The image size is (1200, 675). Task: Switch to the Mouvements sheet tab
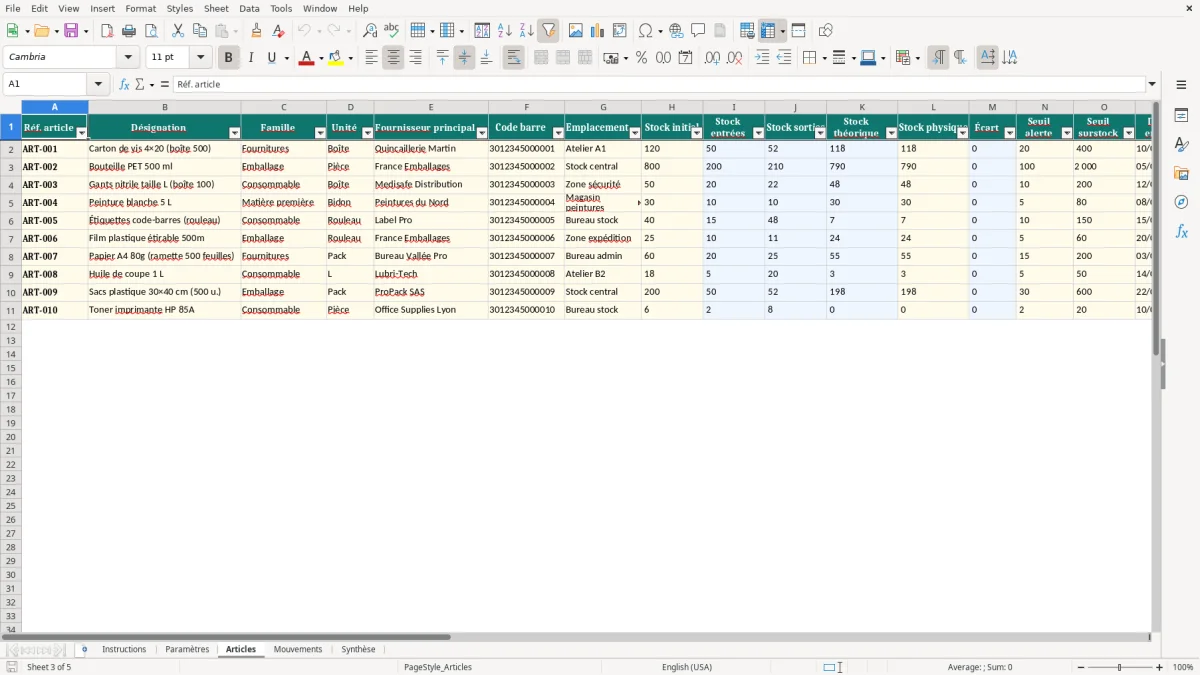click(298, 649)
